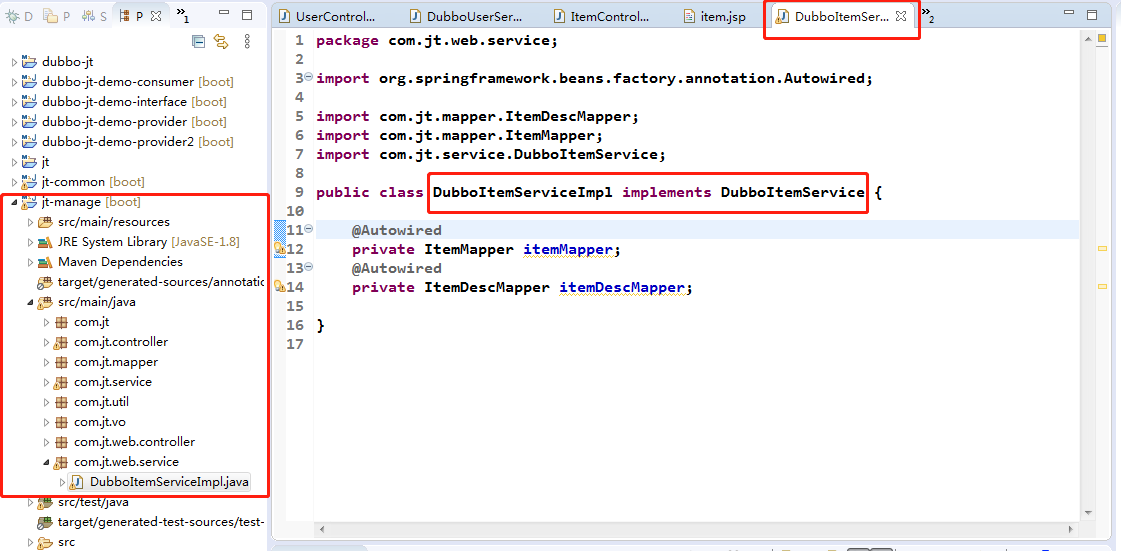
Task: Expand the dubbo-jt-demo-consumer project
Action: pos(14,82)
